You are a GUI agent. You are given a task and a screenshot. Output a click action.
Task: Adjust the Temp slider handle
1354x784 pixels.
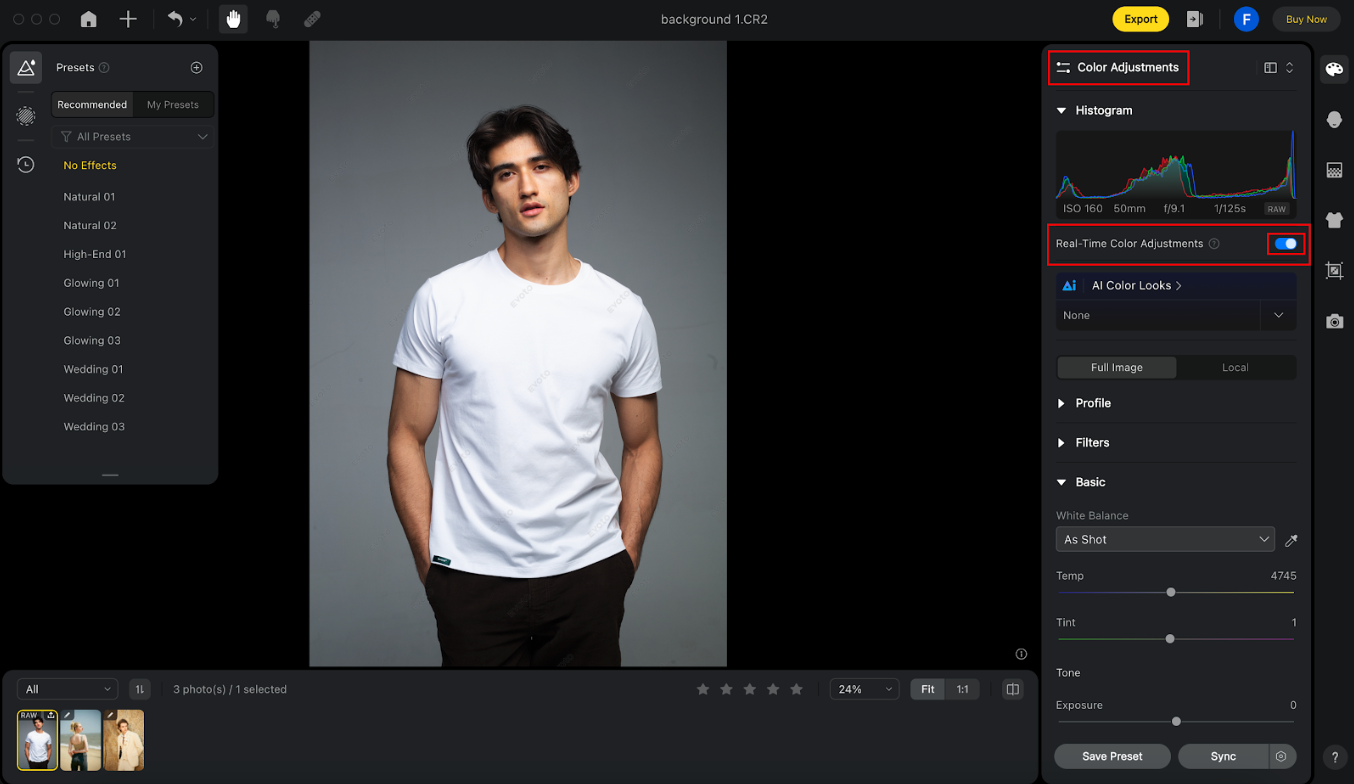(x=1171, y=592)
